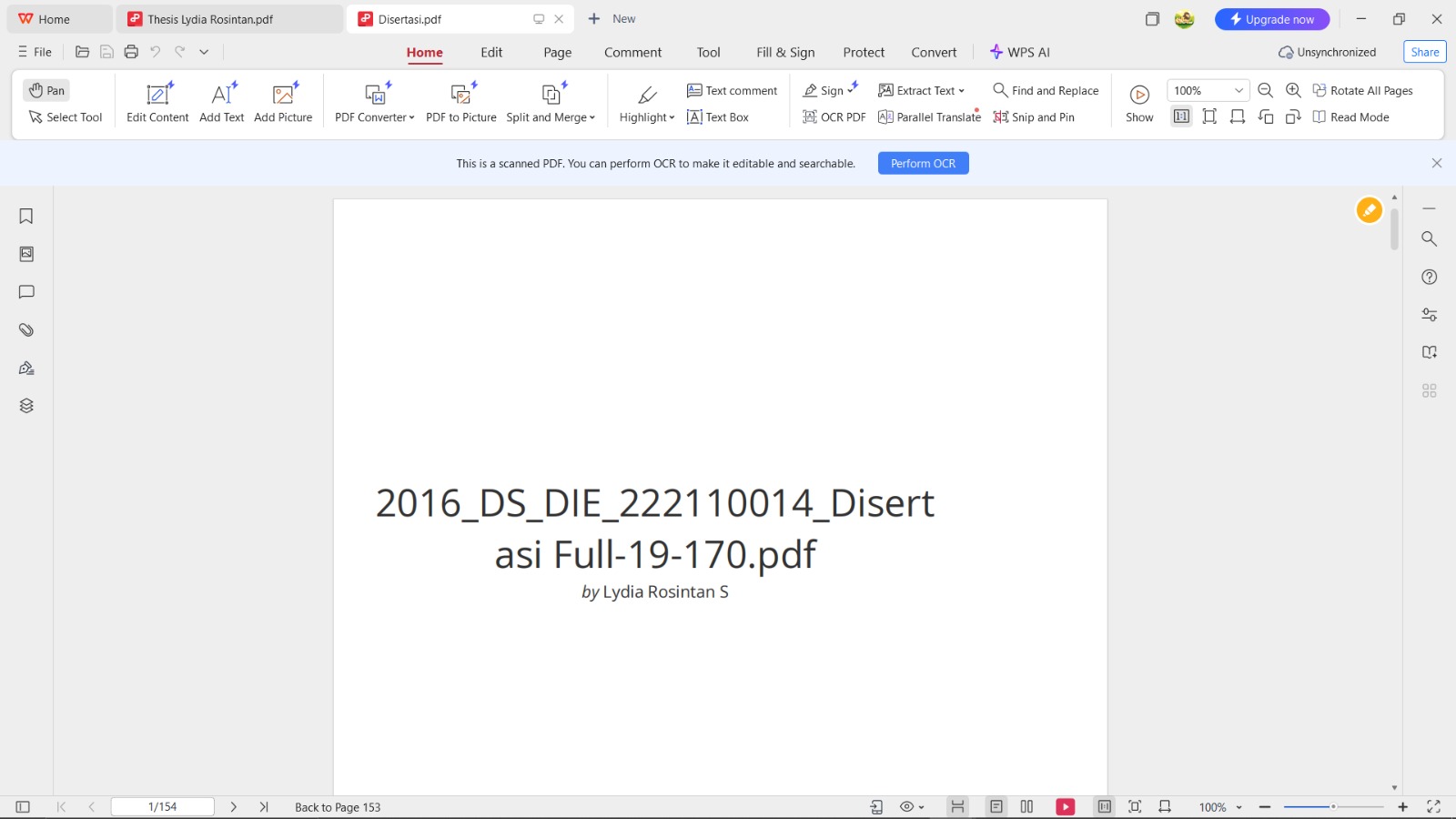This screenshot has height=819, width=1456.
Task: Select the Edit Content tool
Action: pyautogui.click(x=157, y=103)
